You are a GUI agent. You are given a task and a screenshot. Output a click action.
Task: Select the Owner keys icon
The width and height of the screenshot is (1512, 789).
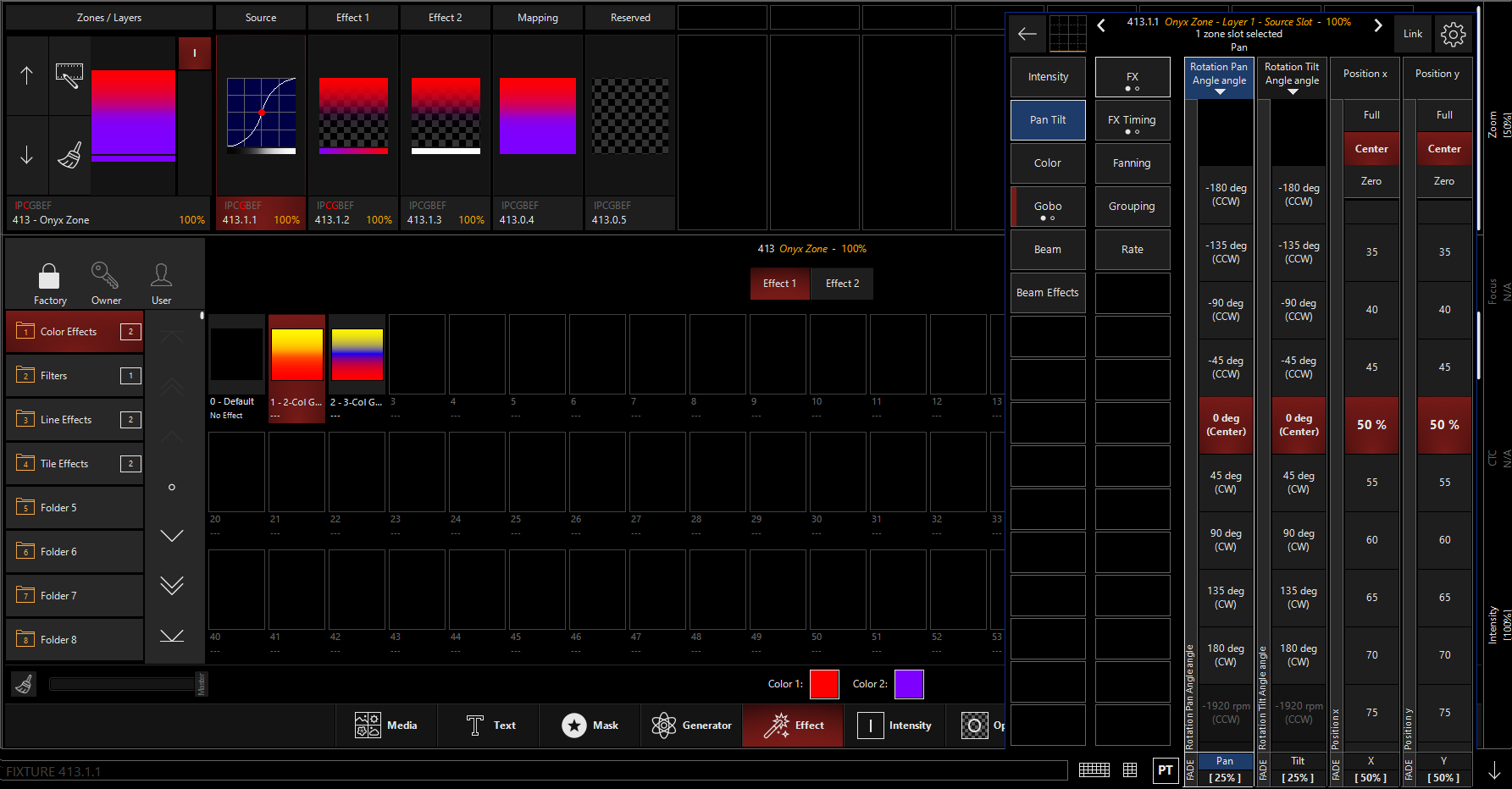coord(105,276)
